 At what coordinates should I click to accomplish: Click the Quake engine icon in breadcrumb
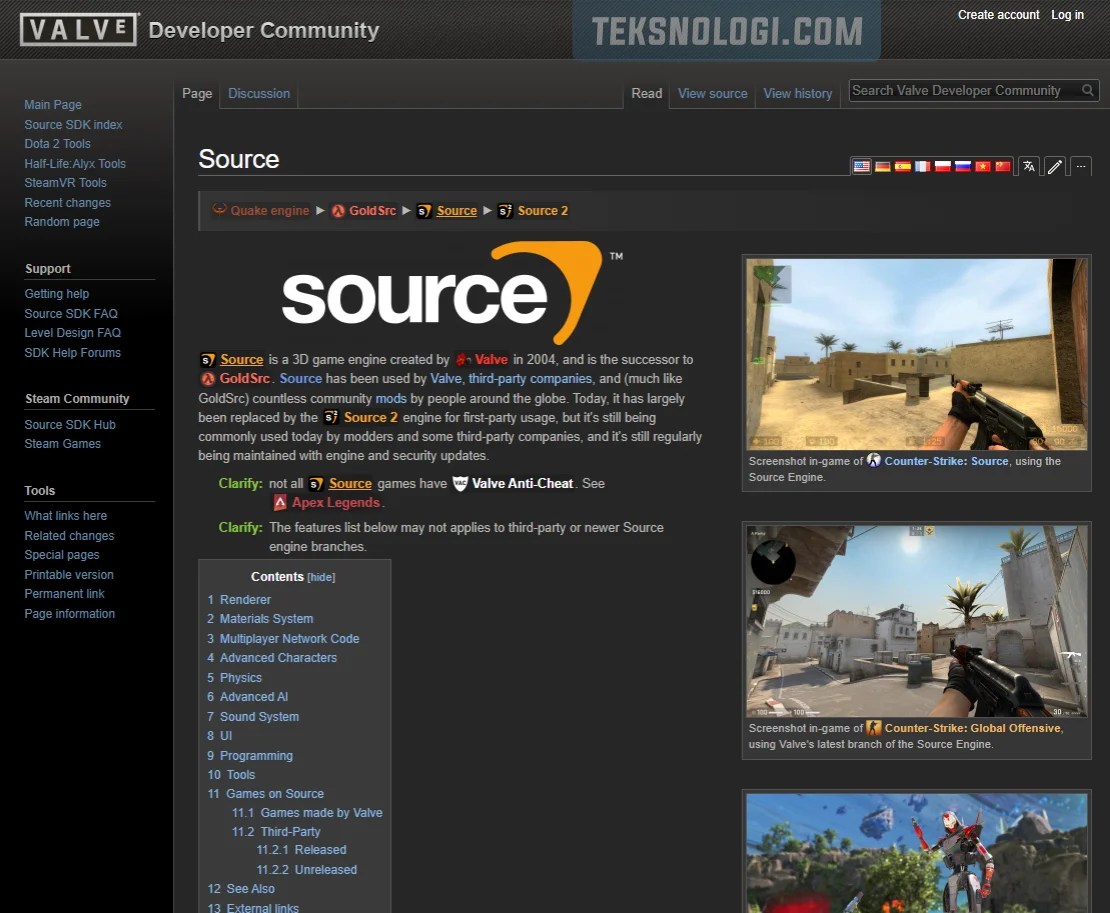219,209
